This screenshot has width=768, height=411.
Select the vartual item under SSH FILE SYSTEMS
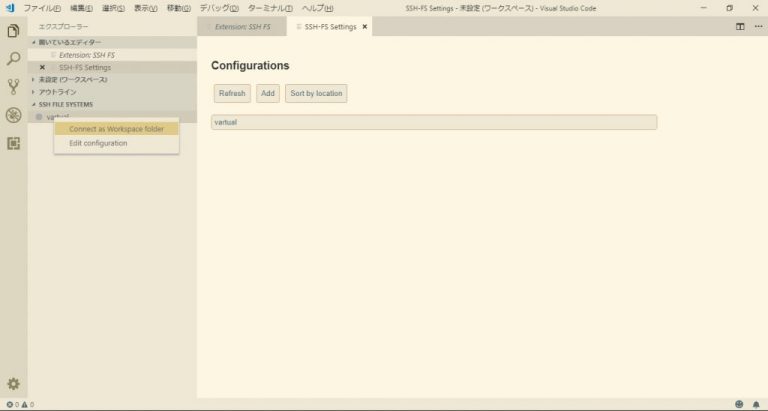click(x=113, y=117)
